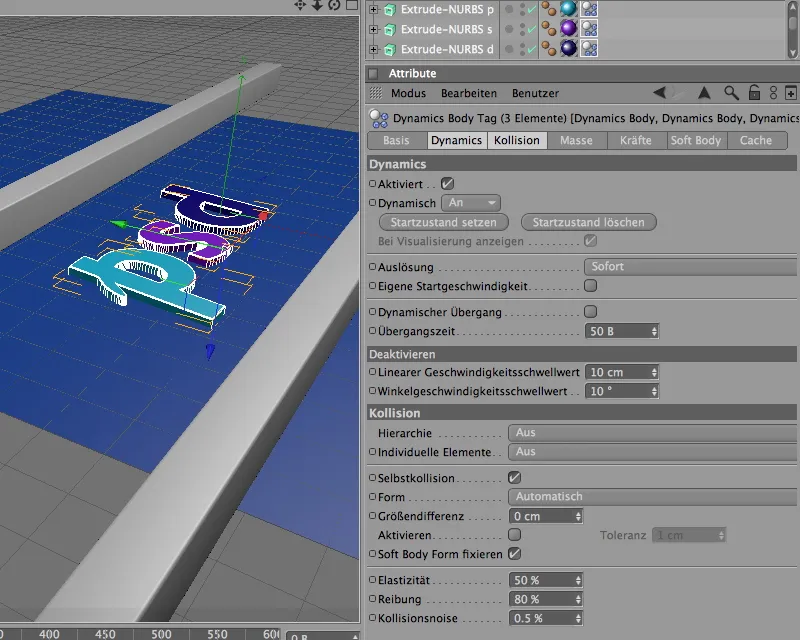Click the dynamics body tag of Extrude-NURBS s

click(590, 29)
